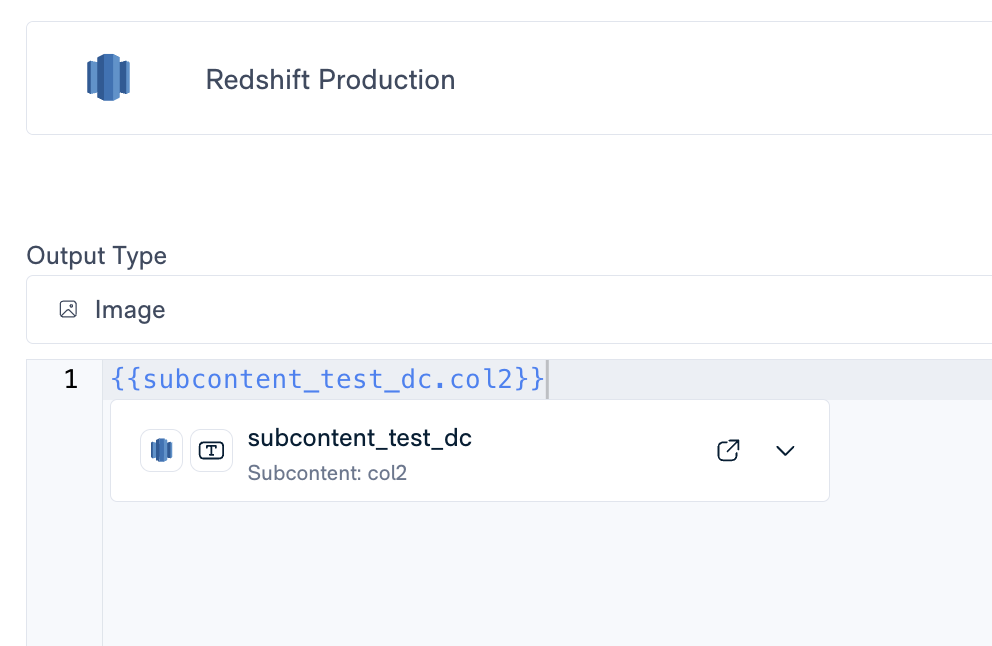Select the Redshift Production connection name
This screenshot has height=646, width=992.
point(330,80)
